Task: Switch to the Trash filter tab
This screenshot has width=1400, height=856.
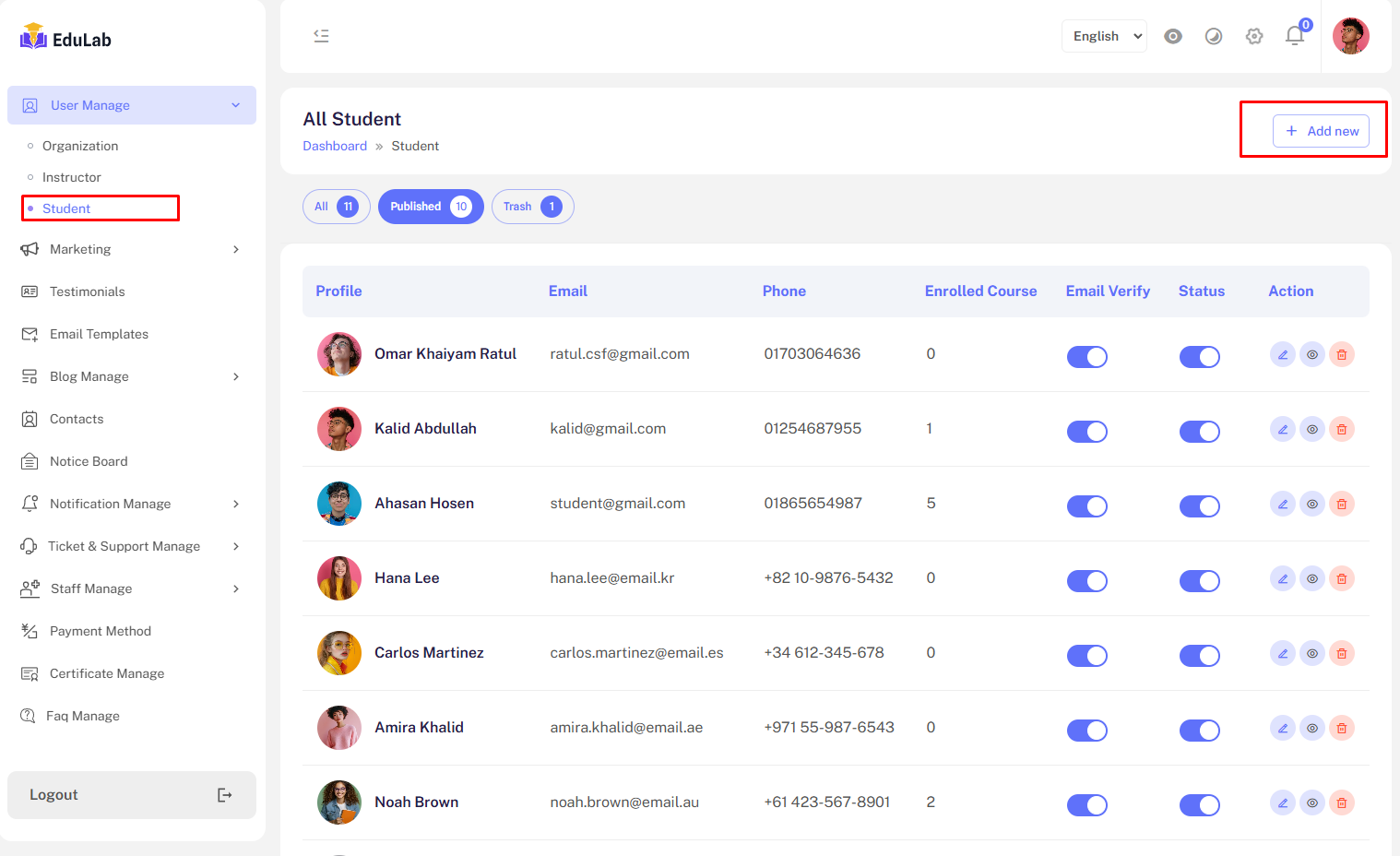Action: click(532, 207)
